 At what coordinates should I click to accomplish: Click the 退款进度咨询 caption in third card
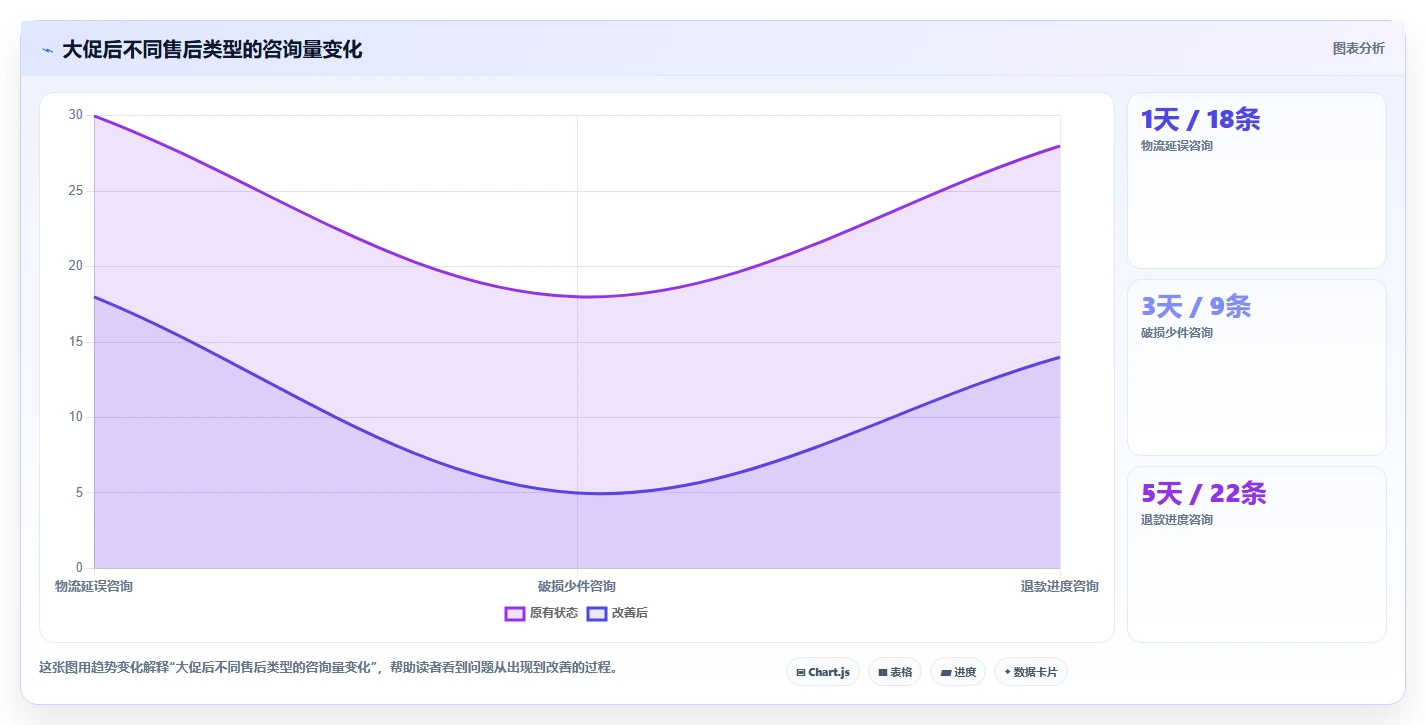pos(1176,520)
